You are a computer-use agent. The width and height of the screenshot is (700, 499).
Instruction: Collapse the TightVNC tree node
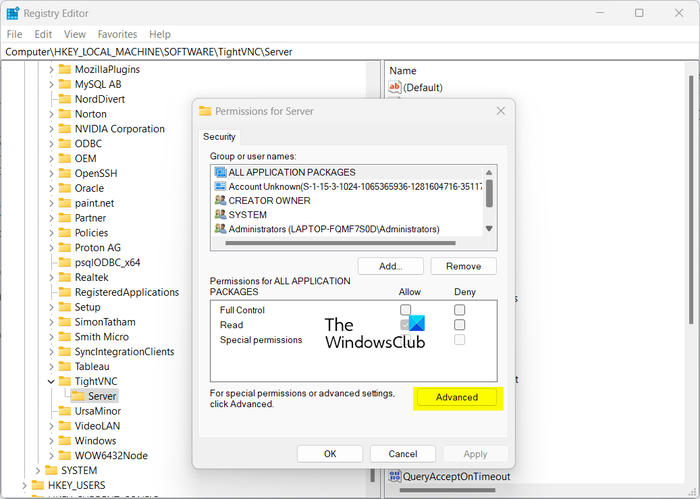click(x=51, y=381)
